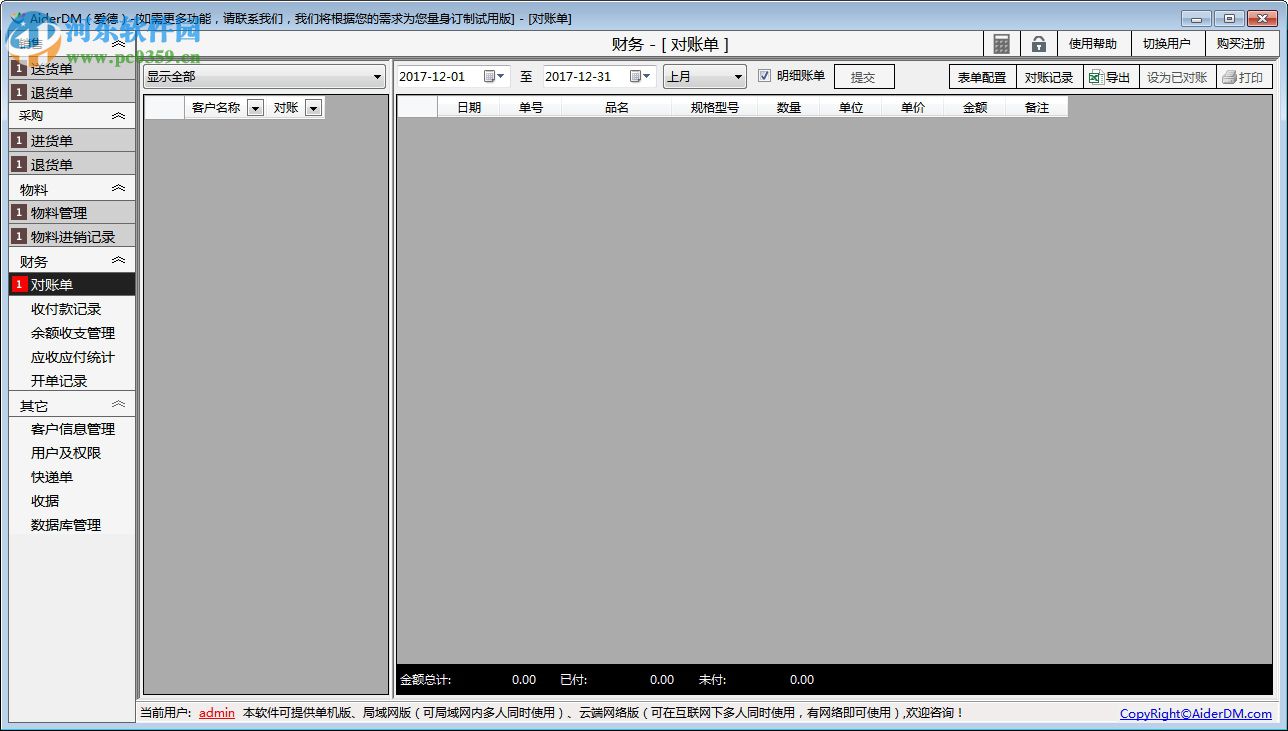The image size is (1288, 731).
Task: Open the 显示全部 dropdown
Action: click(x=264, y=77)
